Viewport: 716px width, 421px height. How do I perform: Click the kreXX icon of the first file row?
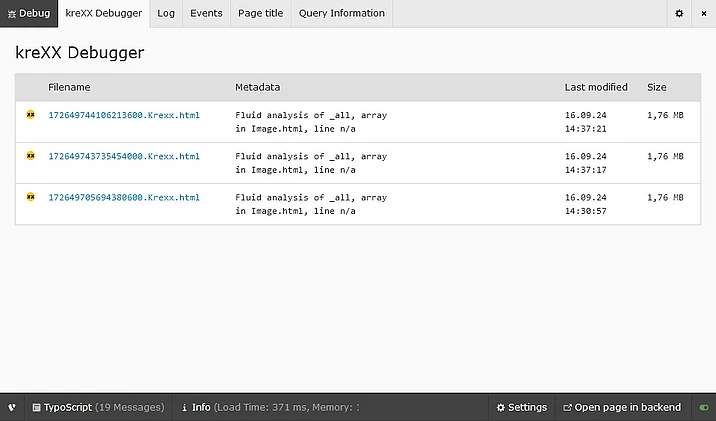click(x=30, y=115)
